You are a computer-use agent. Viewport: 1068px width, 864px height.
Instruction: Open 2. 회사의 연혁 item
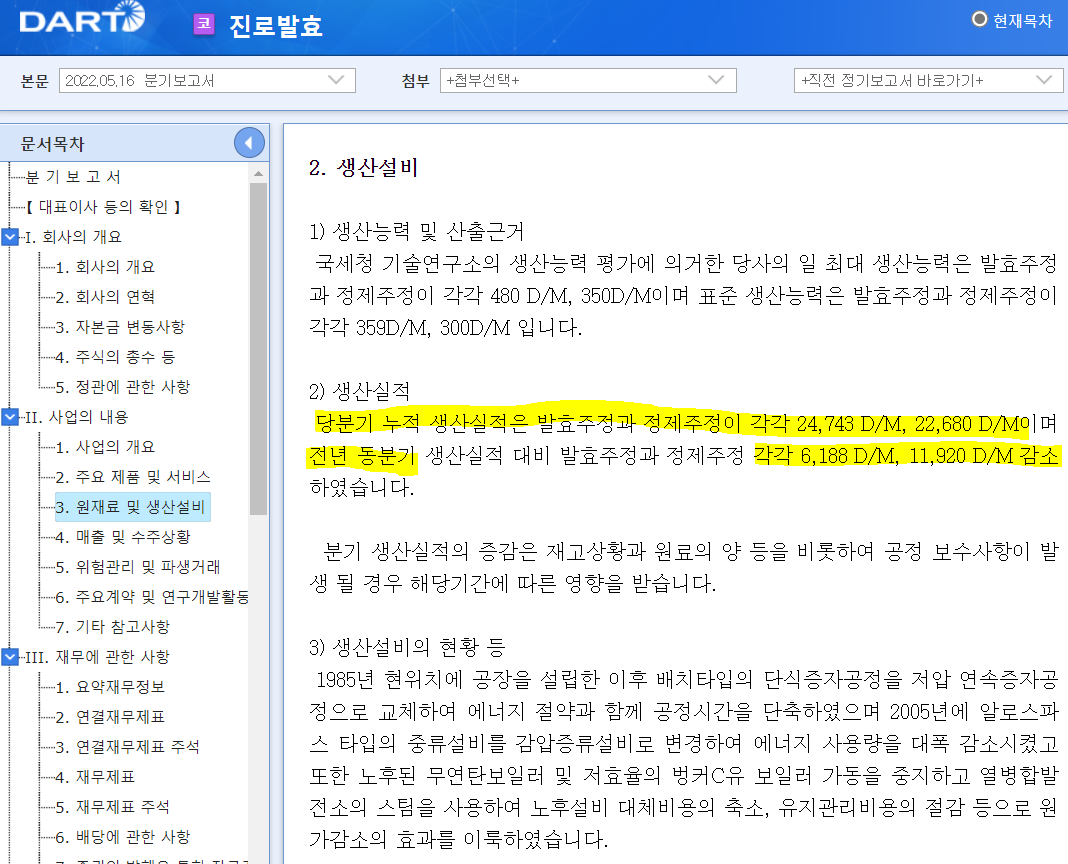[x=105, y=296]
